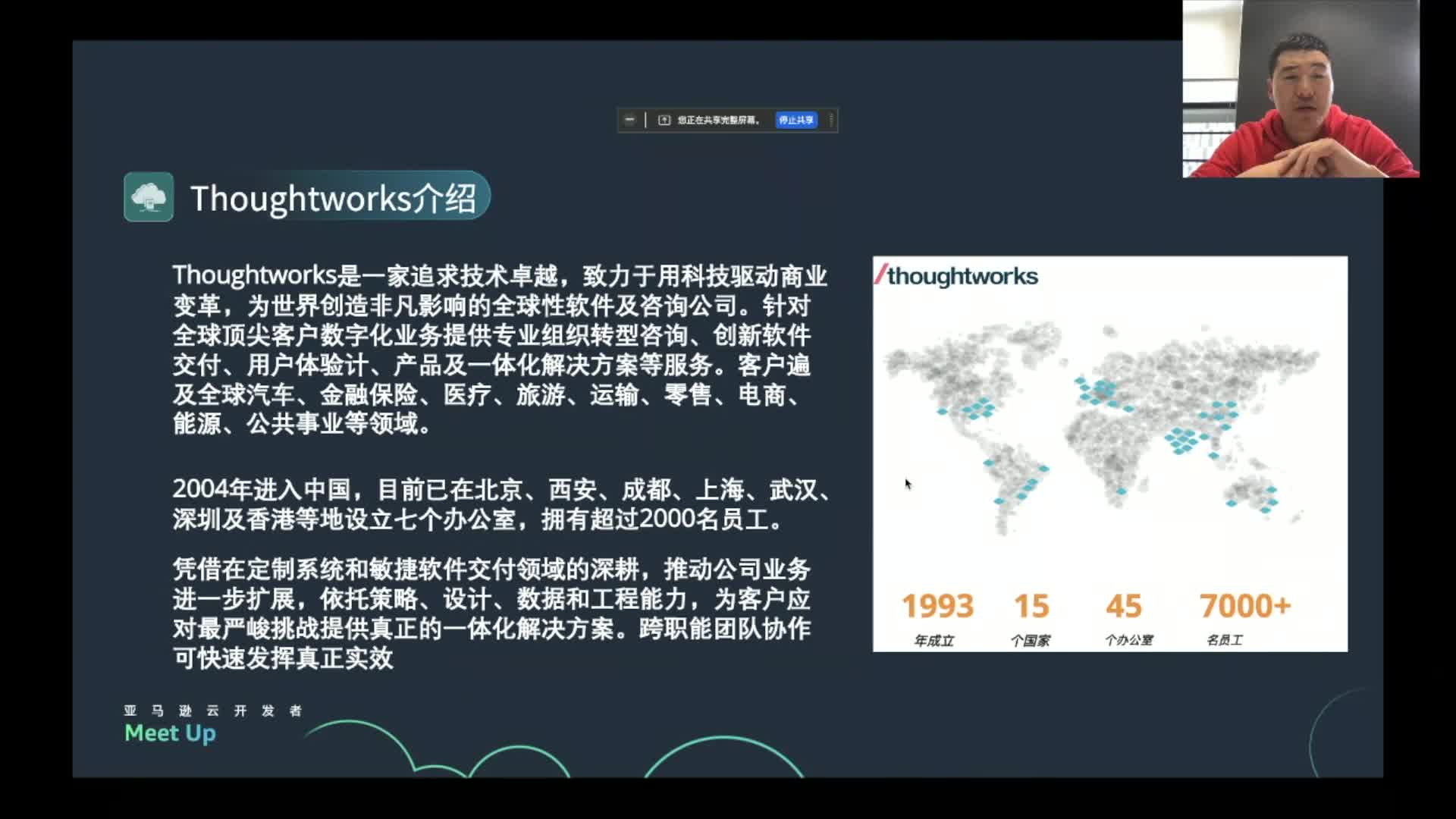
Task: Click the 个办公室 label under 45
Action: click(1128, 640)
